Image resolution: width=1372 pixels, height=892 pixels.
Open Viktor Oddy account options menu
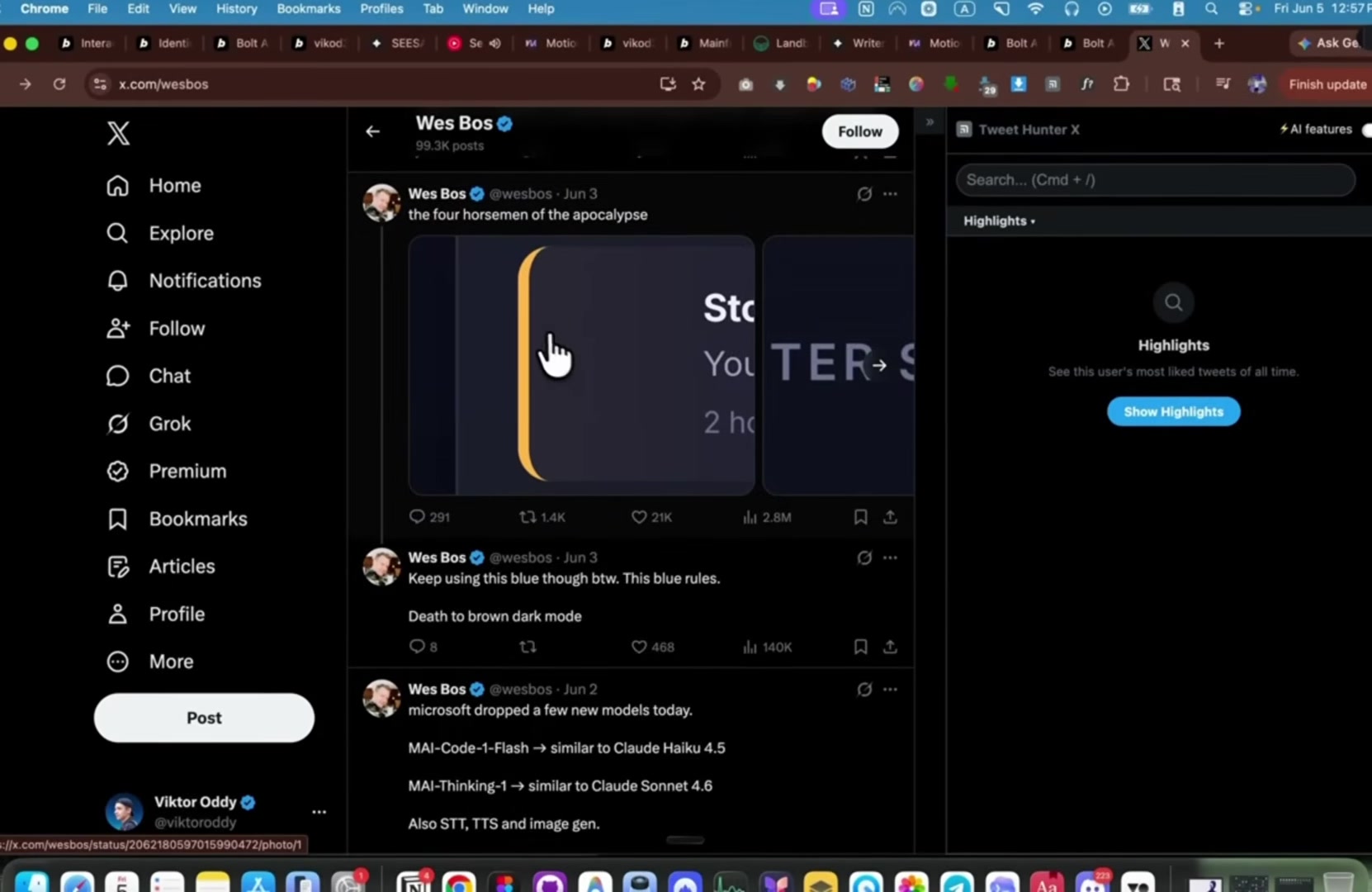[x=319, y=812]
